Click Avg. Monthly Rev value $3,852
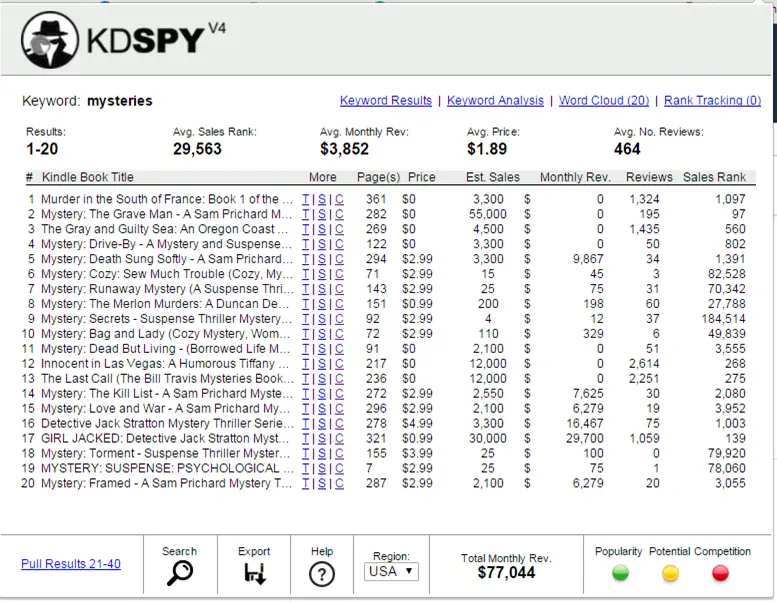Image resolution: width=777 pixels, height=603 pixels. coord(344,149)
